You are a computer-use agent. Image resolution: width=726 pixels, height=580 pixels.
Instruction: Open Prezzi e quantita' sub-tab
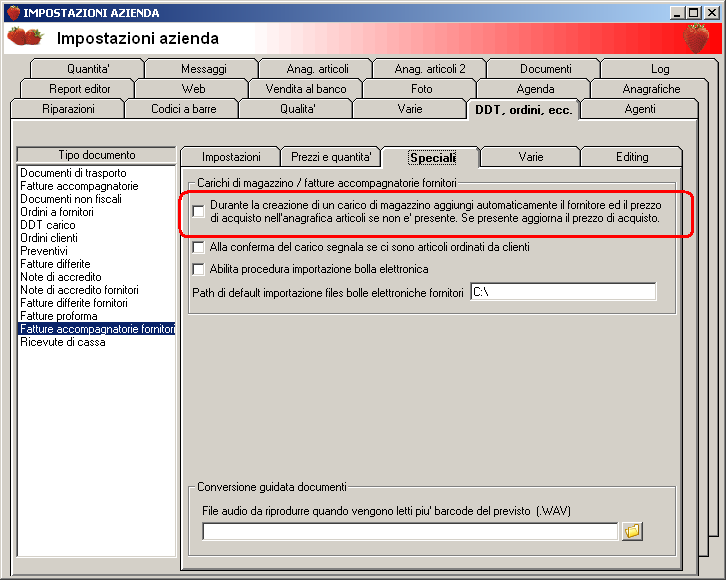coord(331,157)
